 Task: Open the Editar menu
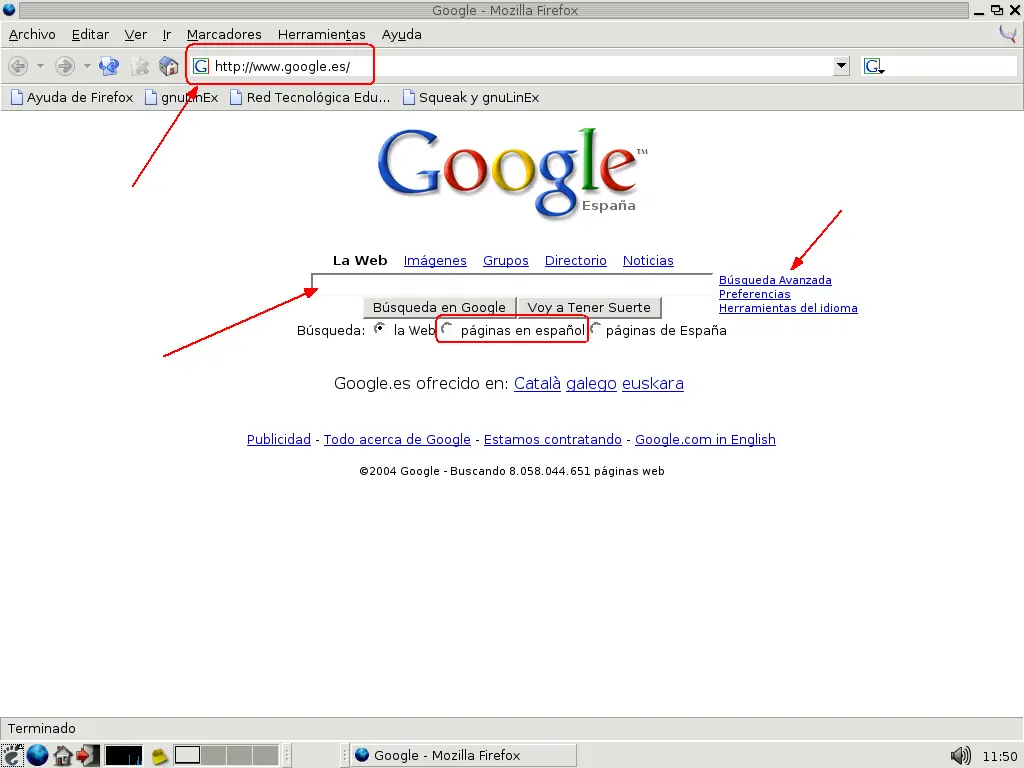90,35
